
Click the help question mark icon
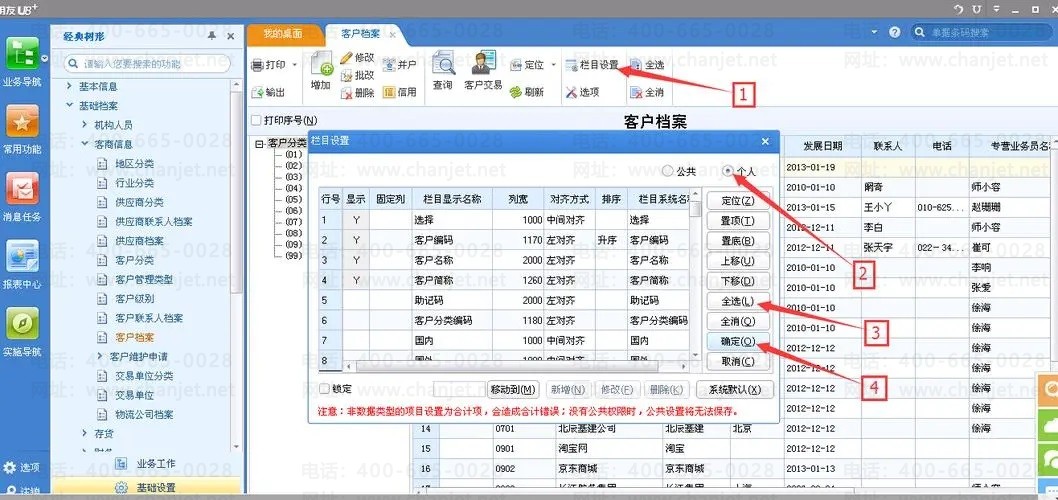895,32
